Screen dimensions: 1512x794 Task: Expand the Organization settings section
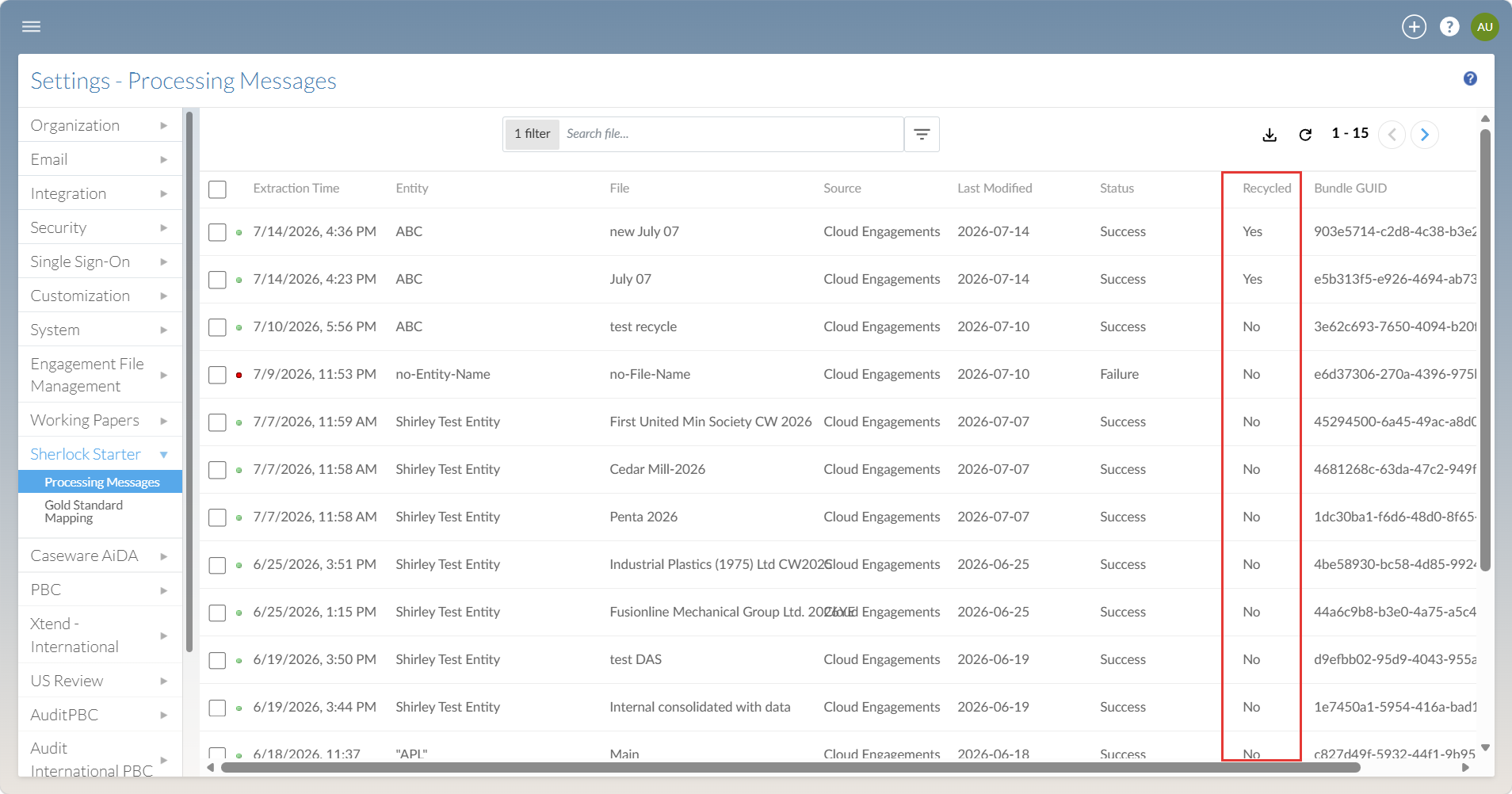(x=100, y=125)
